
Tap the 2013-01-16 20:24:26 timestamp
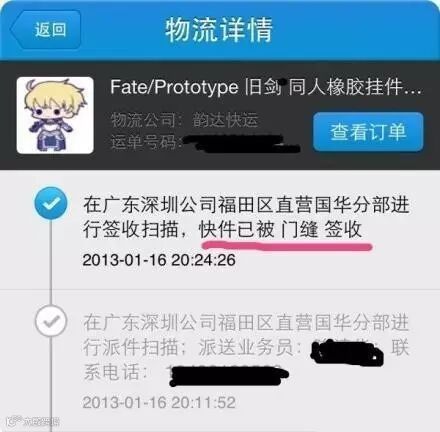click(159, 260)
